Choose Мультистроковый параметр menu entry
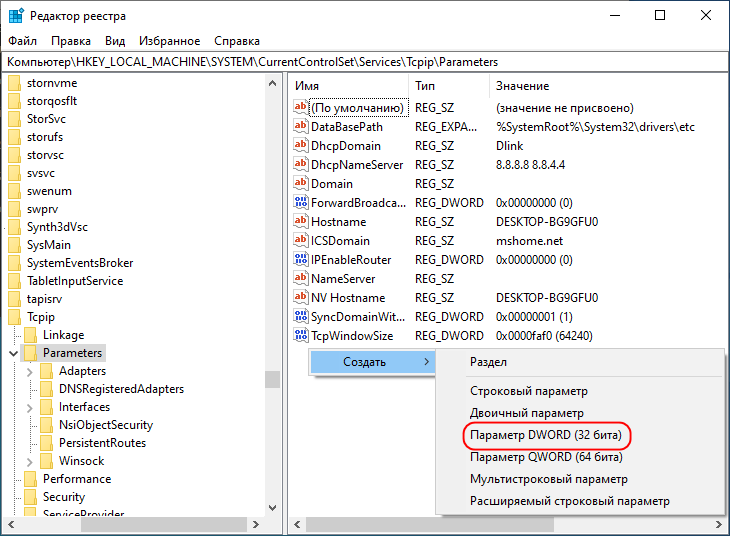The image size is (730, 536). click(x=549, y=479)
